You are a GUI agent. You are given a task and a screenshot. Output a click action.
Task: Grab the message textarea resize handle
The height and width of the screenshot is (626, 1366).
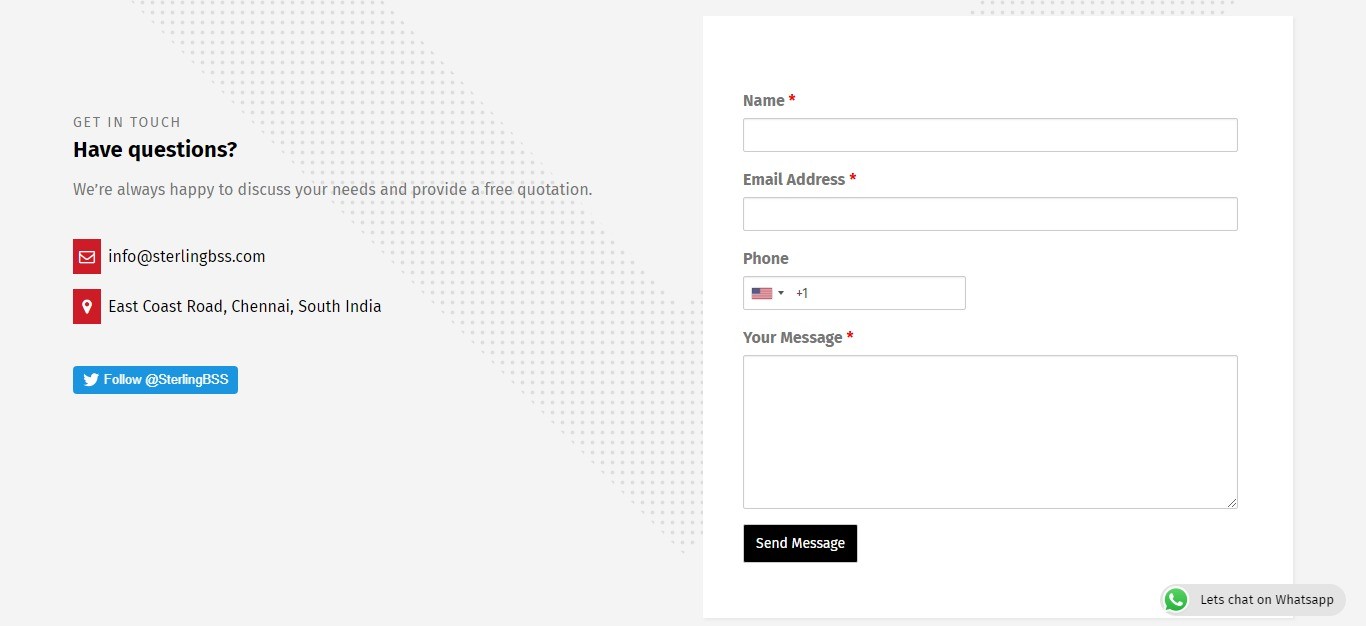[1232, 503]
